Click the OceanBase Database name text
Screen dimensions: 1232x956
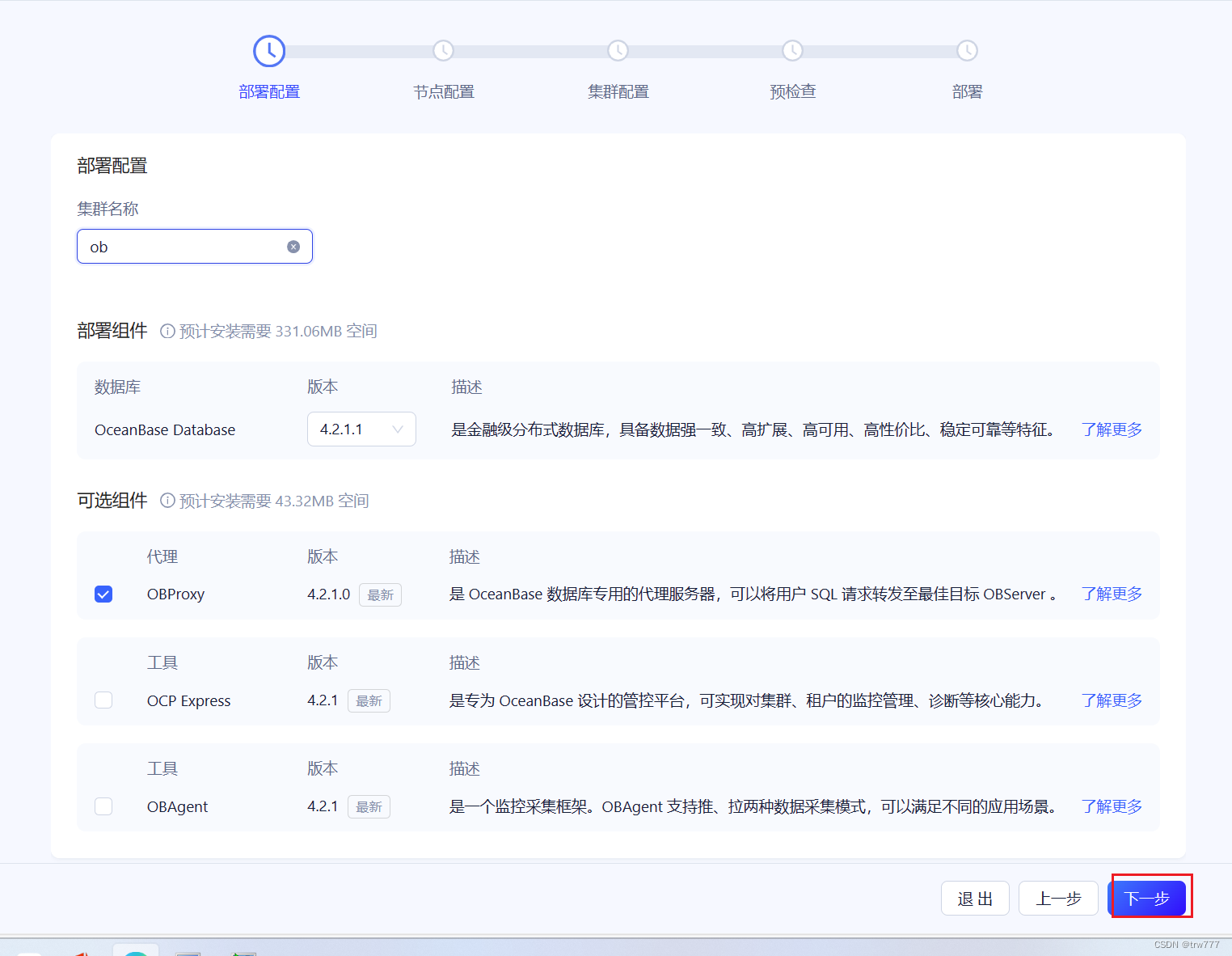(165, 430)
